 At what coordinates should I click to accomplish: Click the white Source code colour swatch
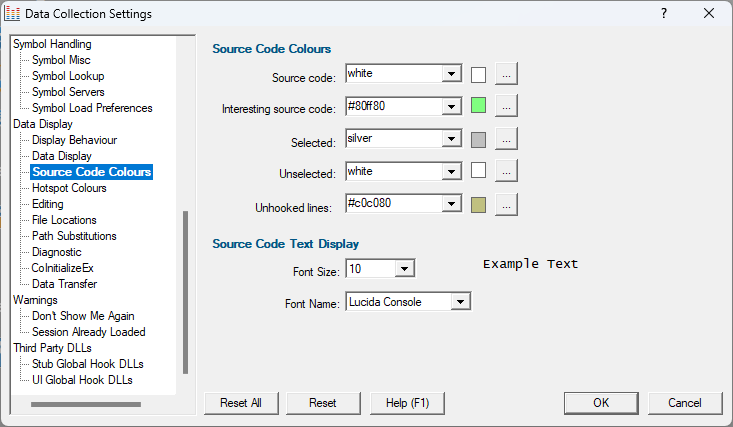point(478,75)
